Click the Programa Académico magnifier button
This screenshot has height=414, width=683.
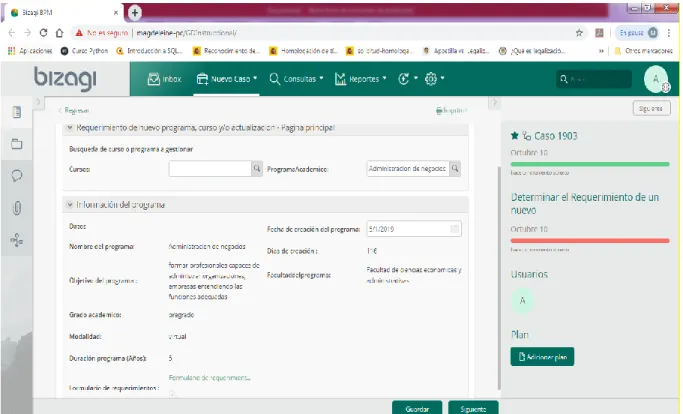tap(455, 169)
